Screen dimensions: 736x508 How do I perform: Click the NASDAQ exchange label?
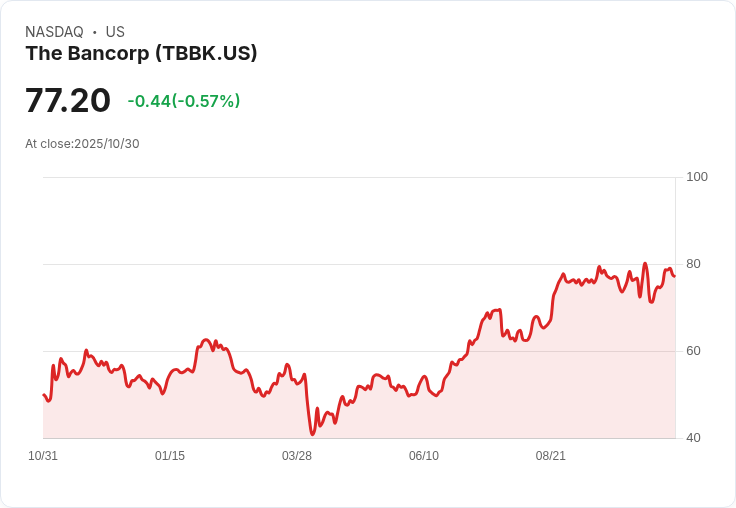pyautogui.click(x=54, y=32)
